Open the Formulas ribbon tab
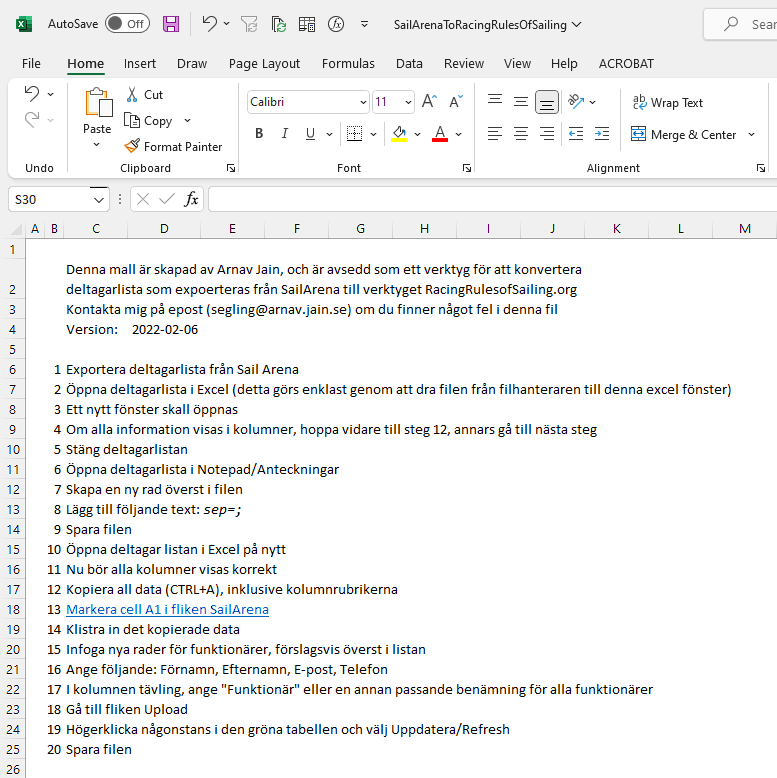The image size is (777, 778). (x=348, y=63)
